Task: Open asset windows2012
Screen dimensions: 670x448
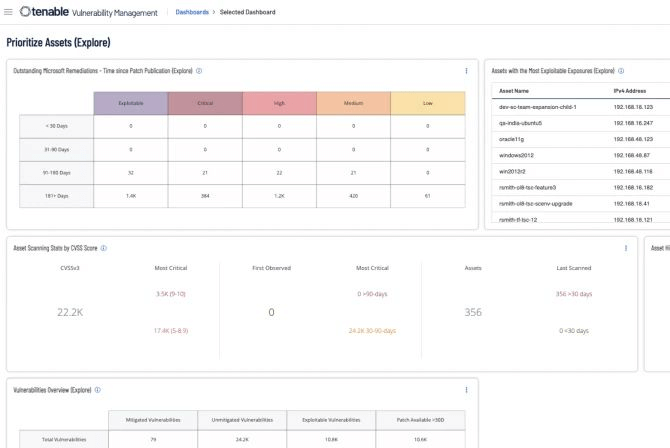Action: (x=516, y=155)
